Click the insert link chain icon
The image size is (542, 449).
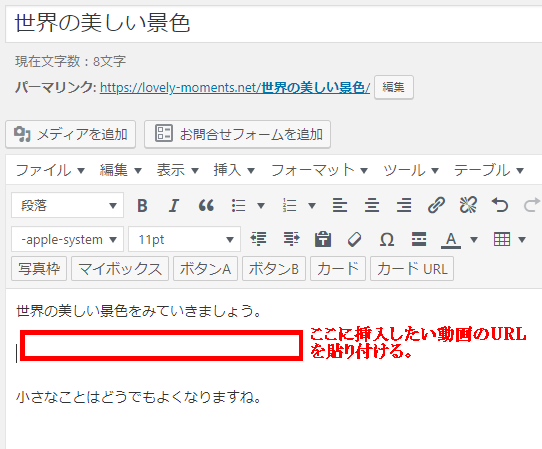[x=436, y=205]
